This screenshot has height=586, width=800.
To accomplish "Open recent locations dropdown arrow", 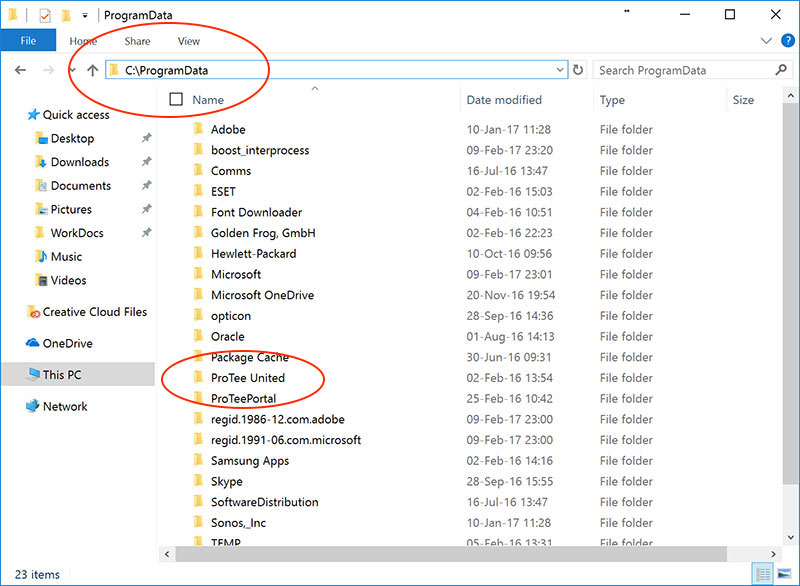I will point(72,70).
